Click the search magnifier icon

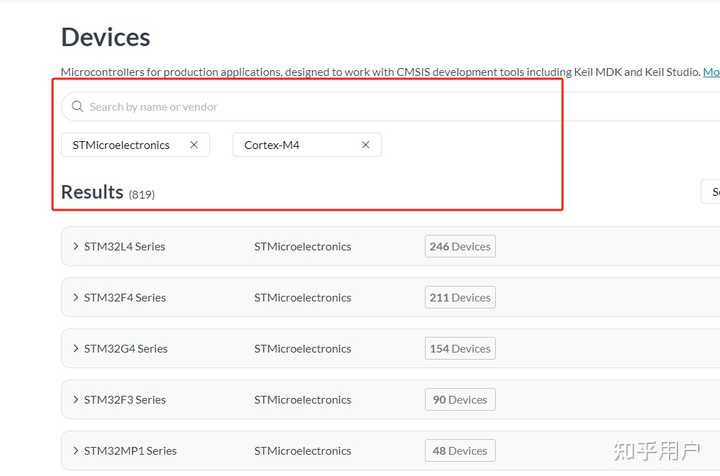(77, 107)
